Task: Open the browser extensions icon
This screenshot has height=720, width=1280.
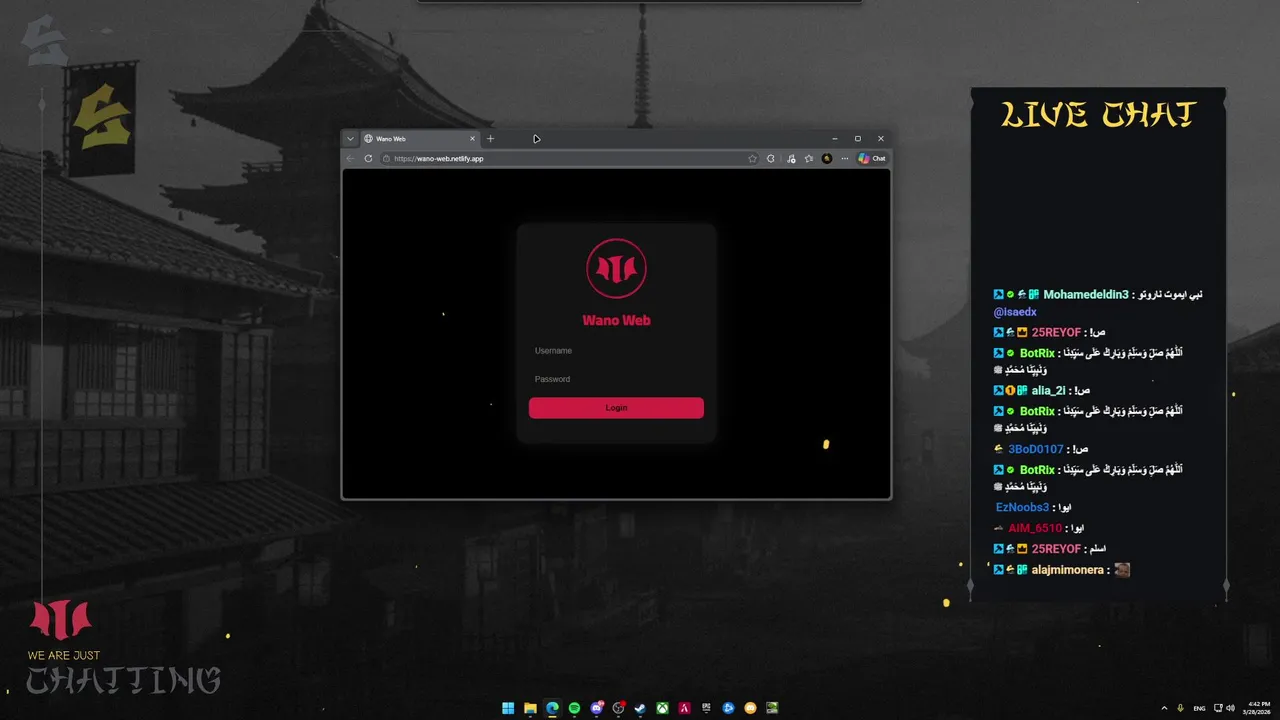Action: (771, 158)
